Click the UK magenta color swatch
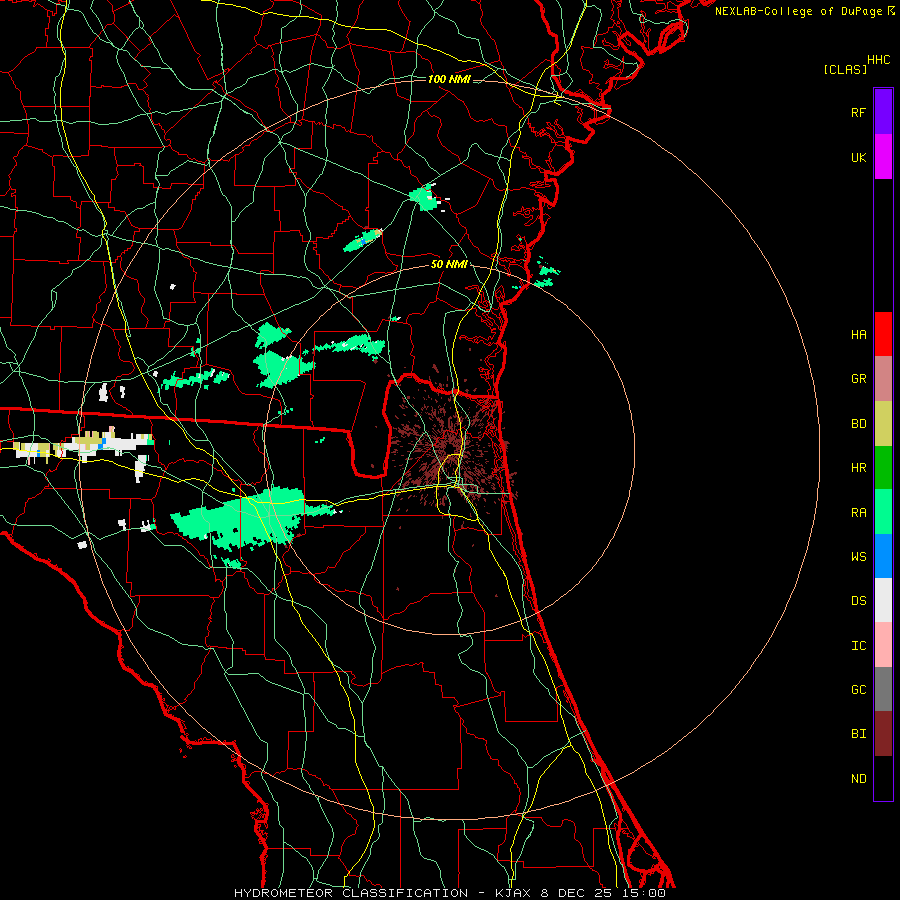The image size is (900, 900). click(883, 157)
